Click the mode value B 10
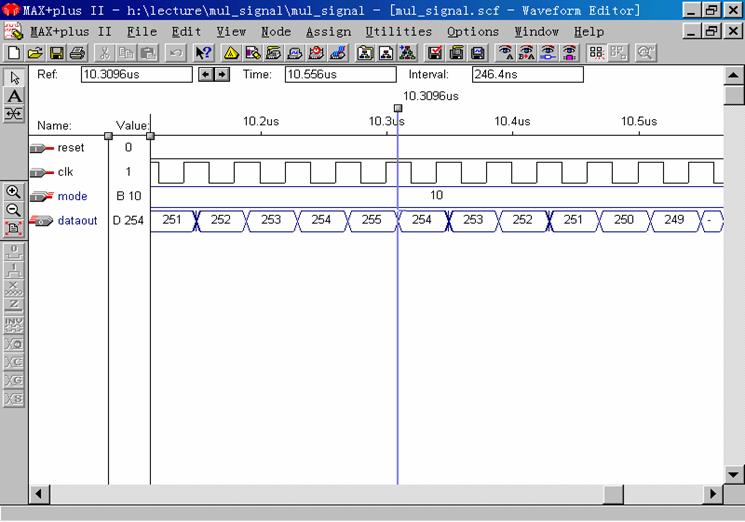Image resolution: width=745 pixels, height=522 pixels. point(129,196)
